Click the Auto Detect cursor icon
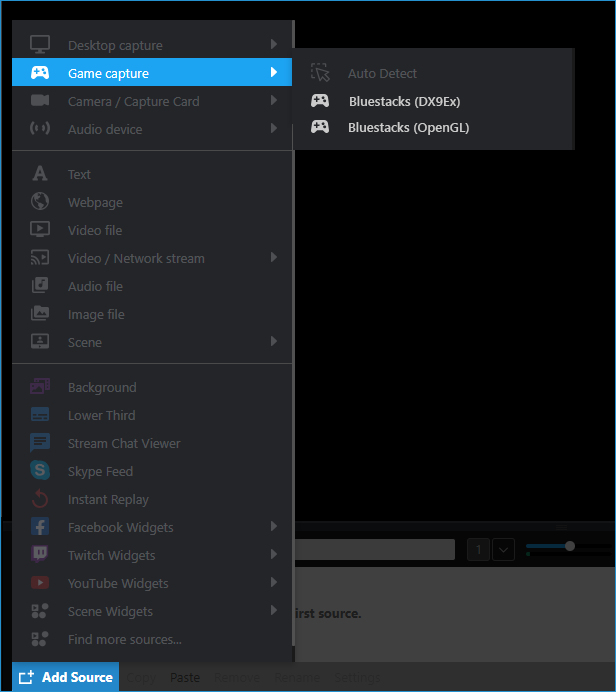 (320, 72)
